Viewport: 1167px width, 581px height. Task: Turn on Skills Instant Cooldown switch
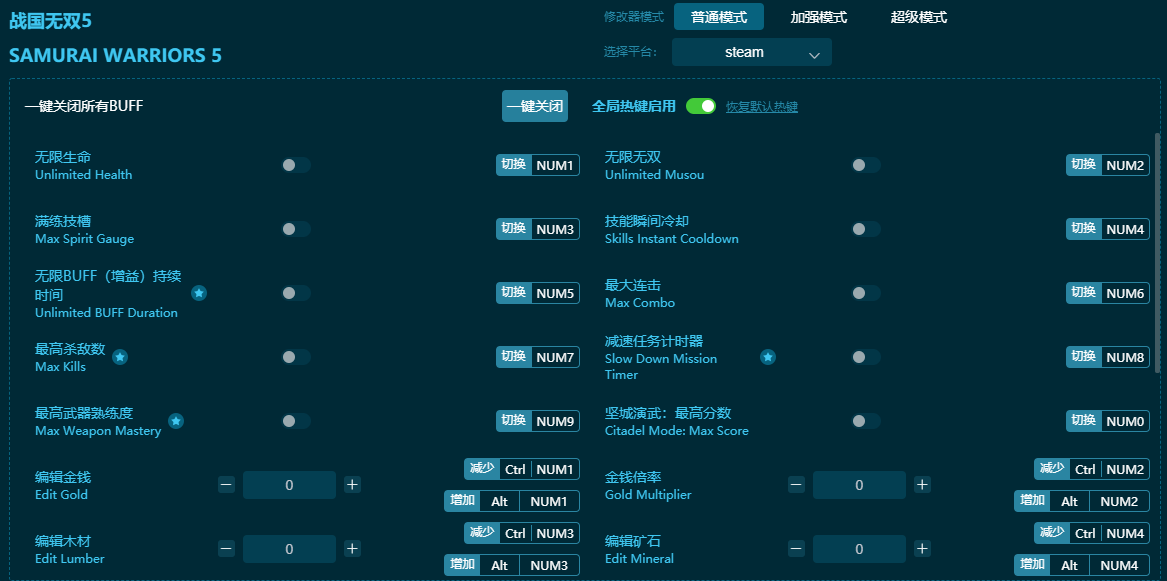point(865,229)
